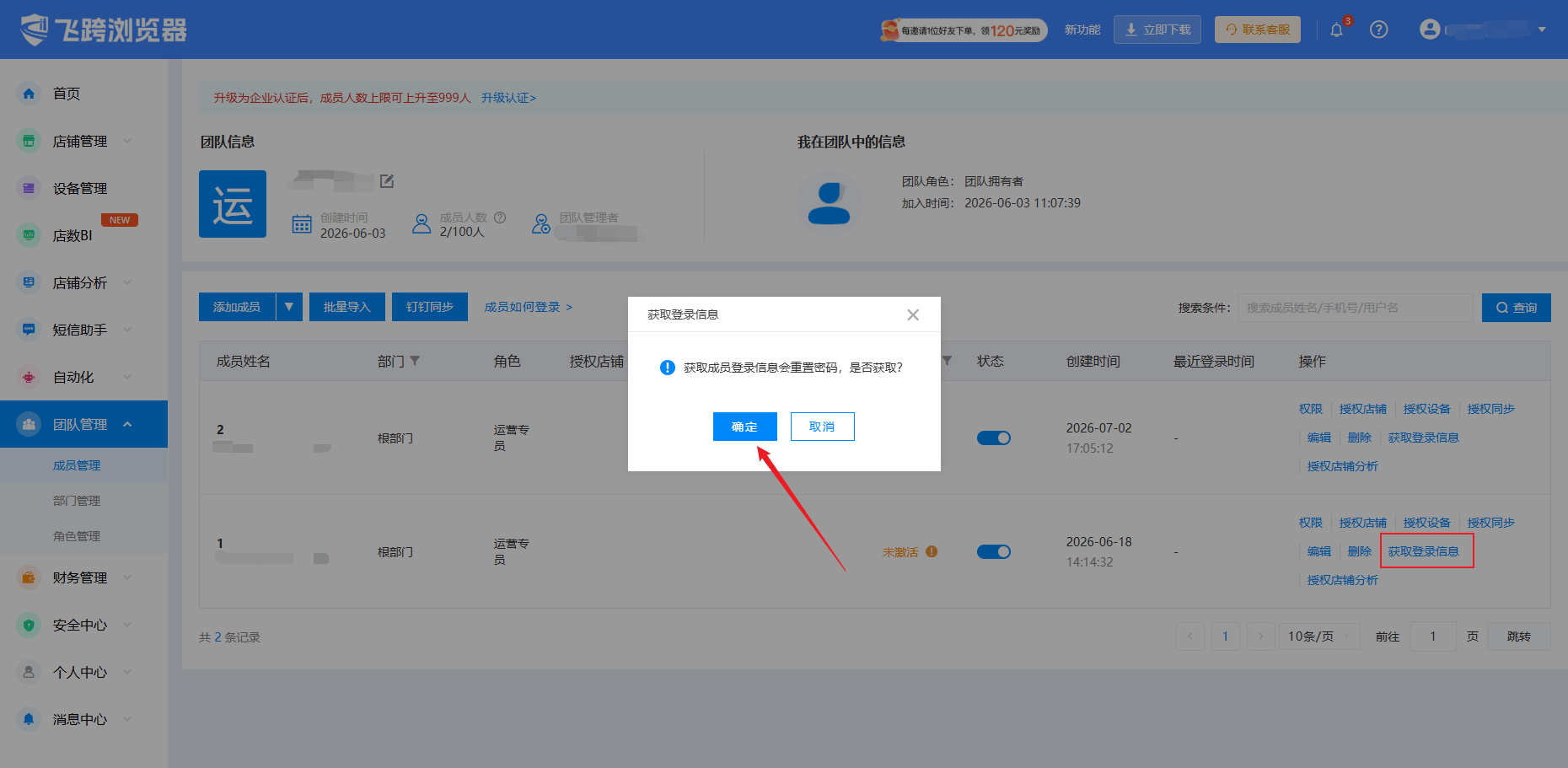Click the 店数BI chart icon
This screenshot has height=768, width=1568.
coord(29,235)
